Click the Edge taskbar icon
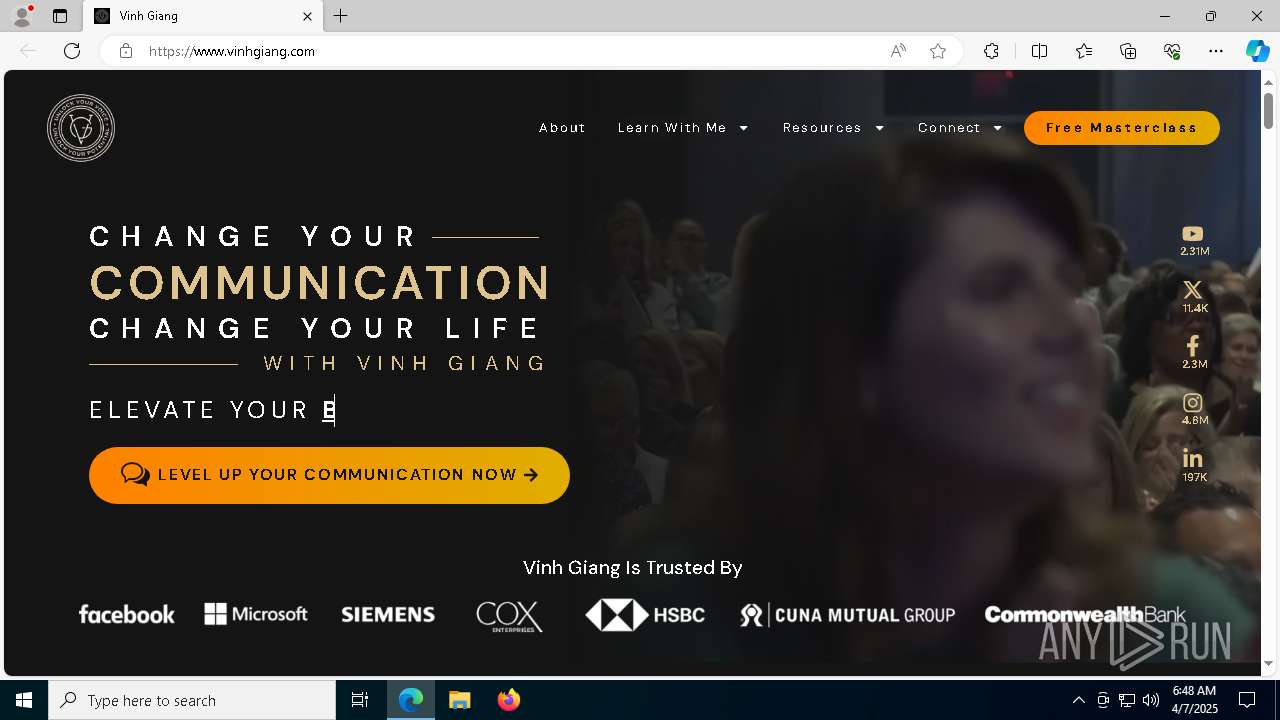 [x=411, y=700]
